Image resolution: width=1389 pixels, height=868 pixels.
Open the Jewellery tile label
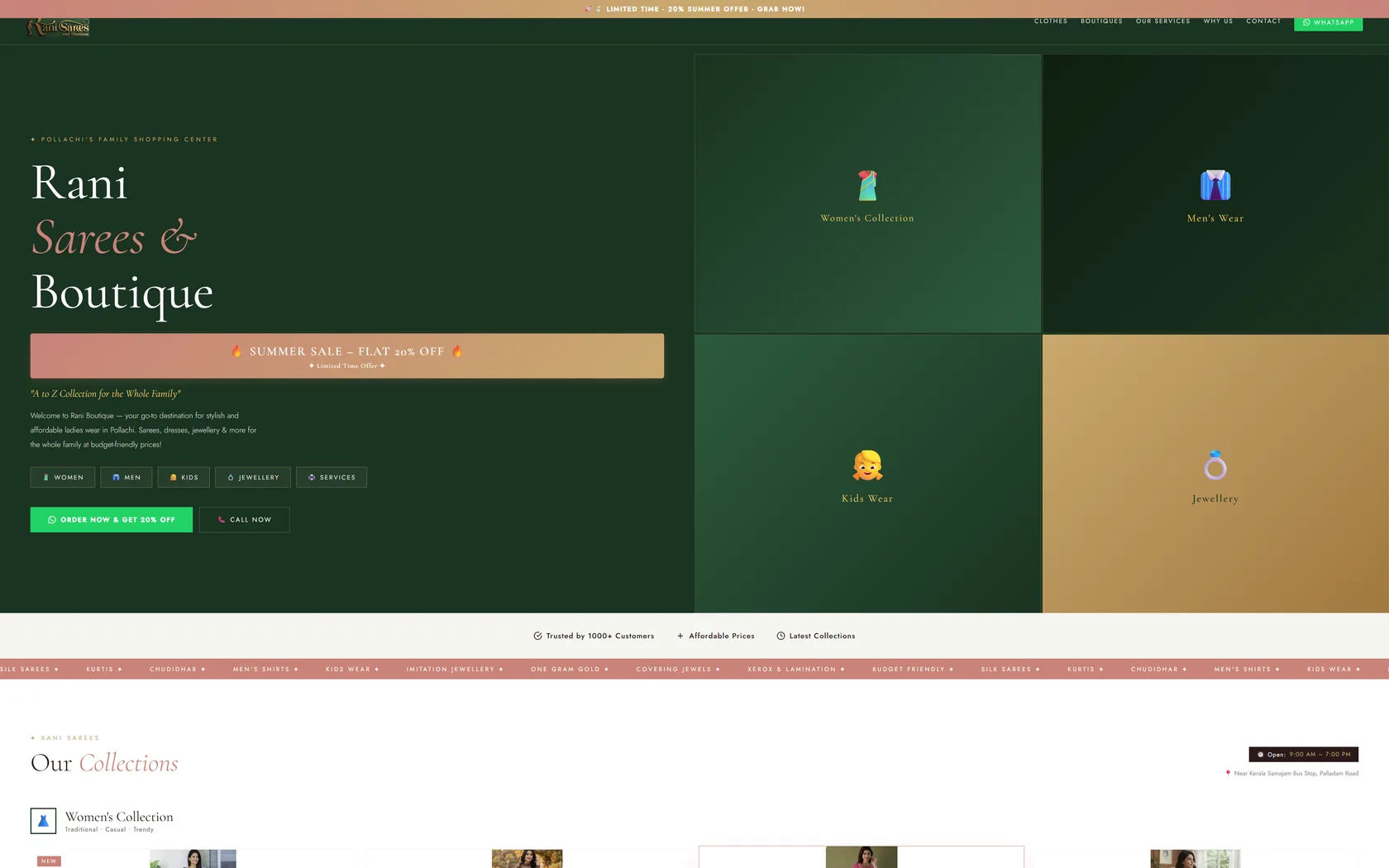(x=1215, y=498)
